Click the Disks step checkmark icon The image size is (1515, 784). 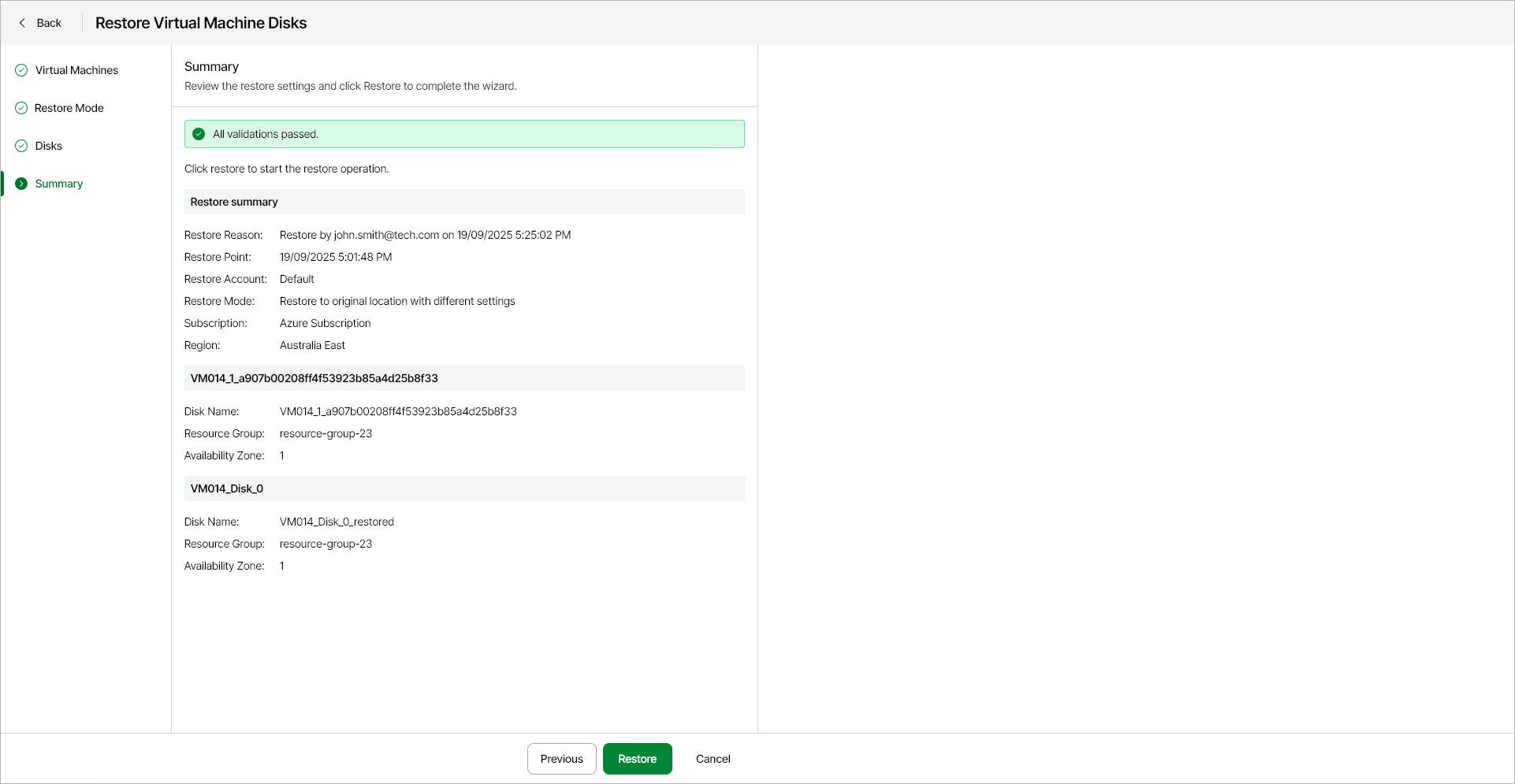pos(21,146)
